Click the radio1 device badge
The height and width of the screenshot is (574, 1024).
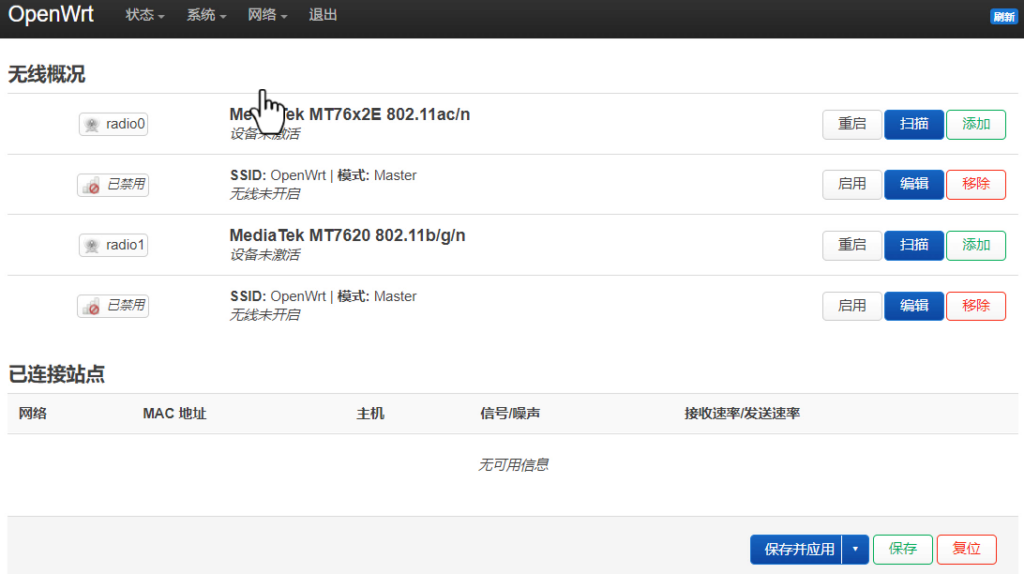tap(114, 245)
